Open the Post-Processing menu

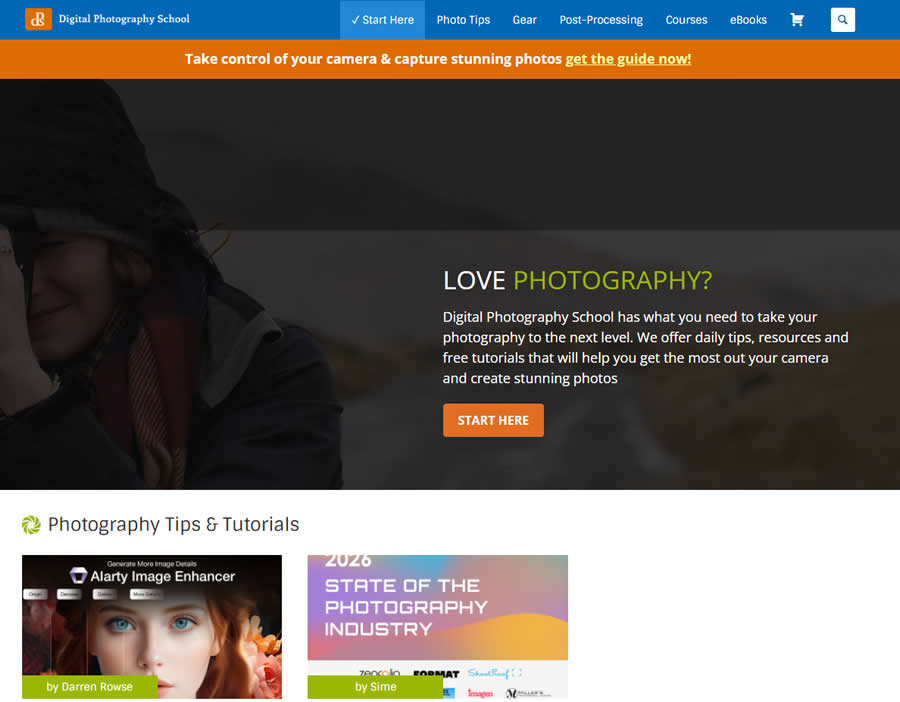pos(600,19)
